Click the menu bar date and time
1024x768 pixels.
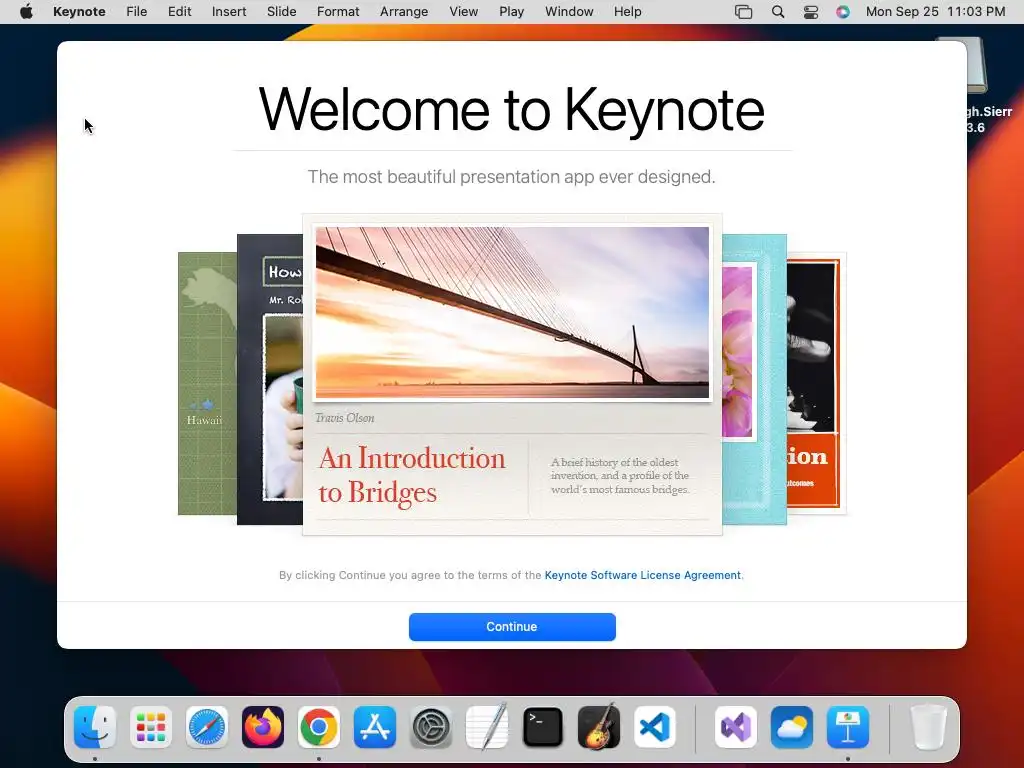point(935,12)
